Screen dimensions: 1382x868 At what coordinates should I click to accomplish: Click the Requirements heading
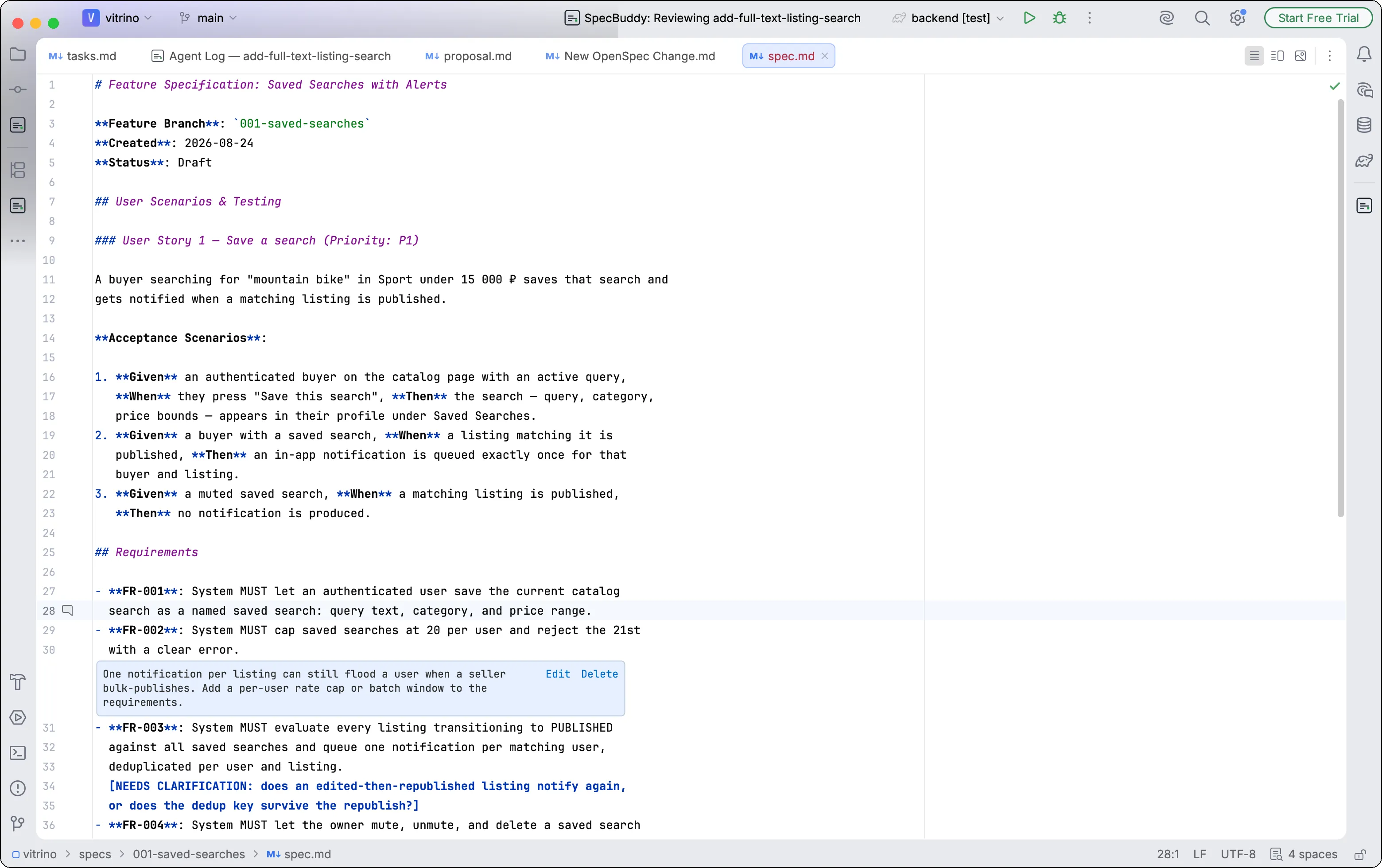pos(146,552)
